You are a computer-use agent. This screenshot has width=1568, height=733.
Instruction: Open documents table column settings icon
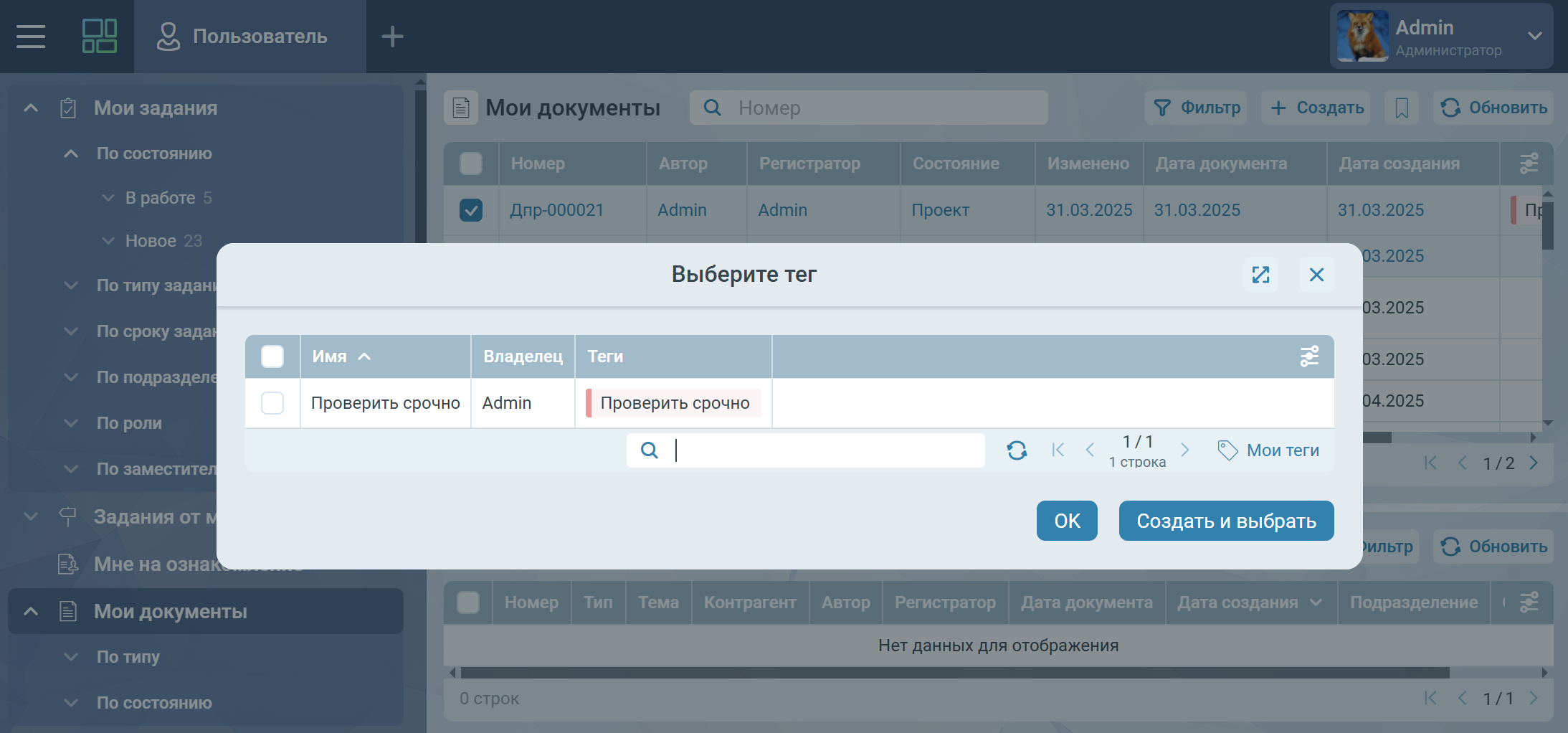pyautogui.click(x=1529, y=164)
